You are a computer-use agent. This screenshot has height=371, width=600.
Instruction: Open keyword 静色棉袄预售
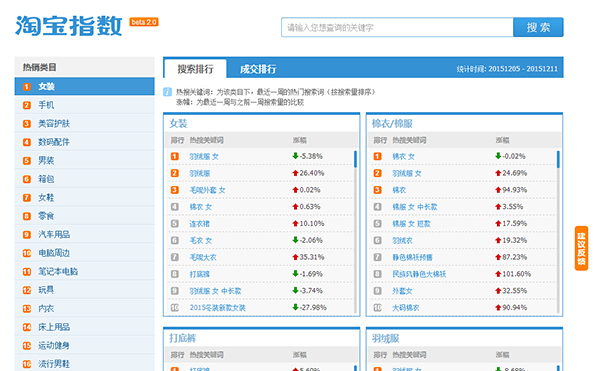point(412,257)
